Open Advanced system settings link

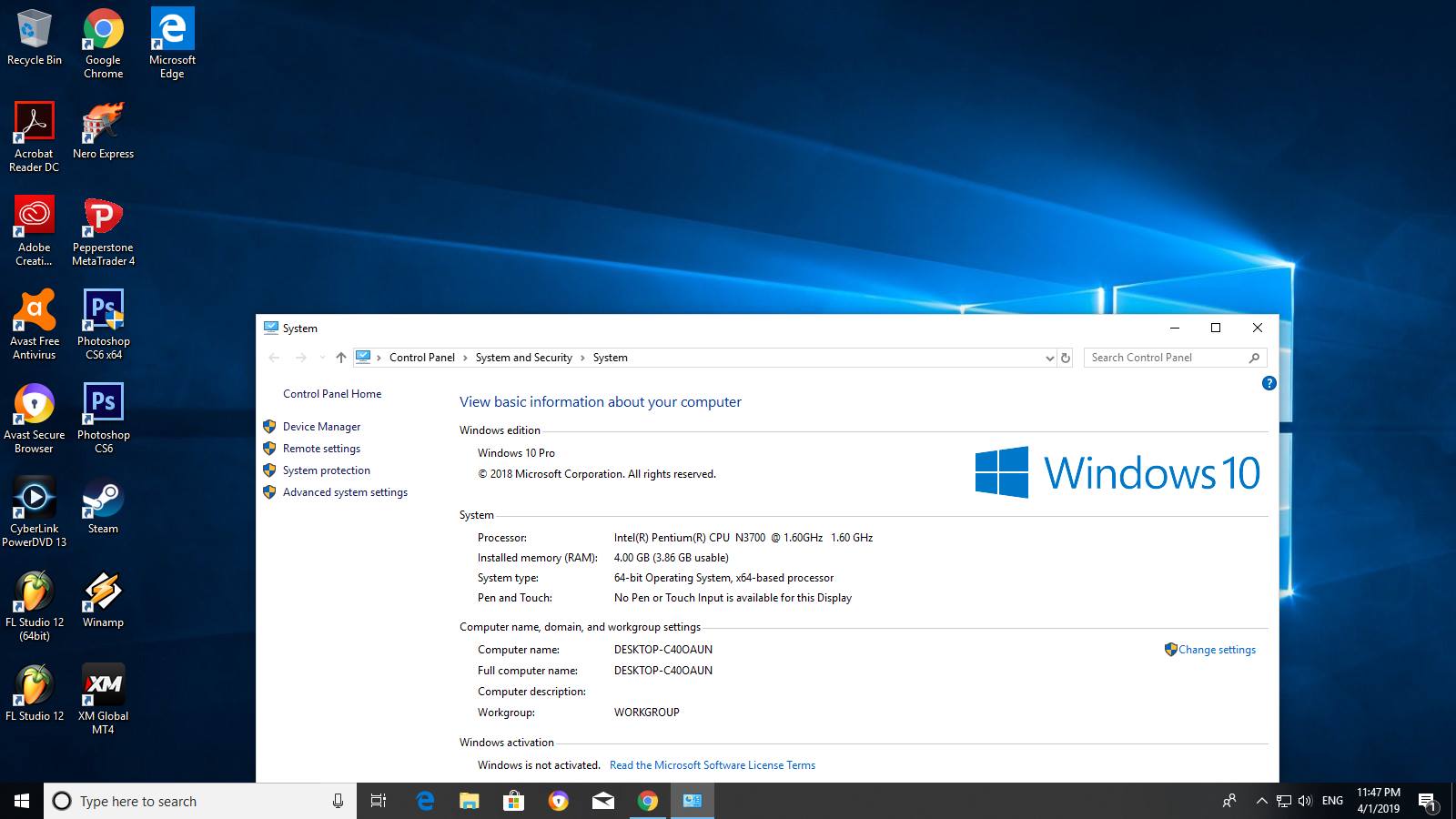[345, 492]
